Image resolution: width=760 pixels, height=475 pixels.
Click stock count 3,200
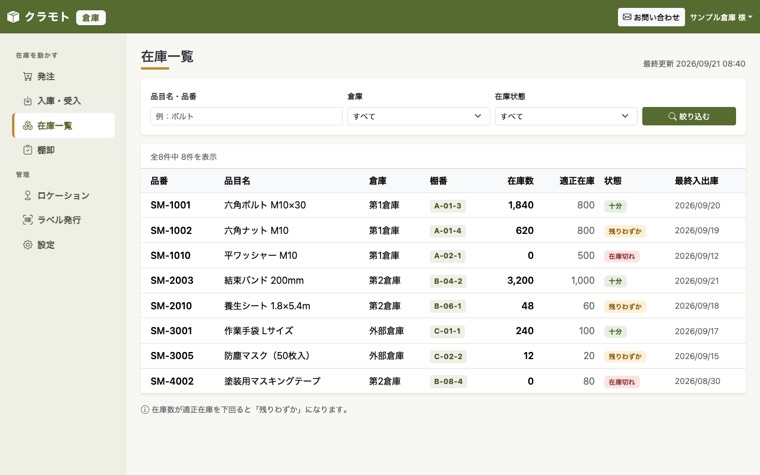point(520,281)
